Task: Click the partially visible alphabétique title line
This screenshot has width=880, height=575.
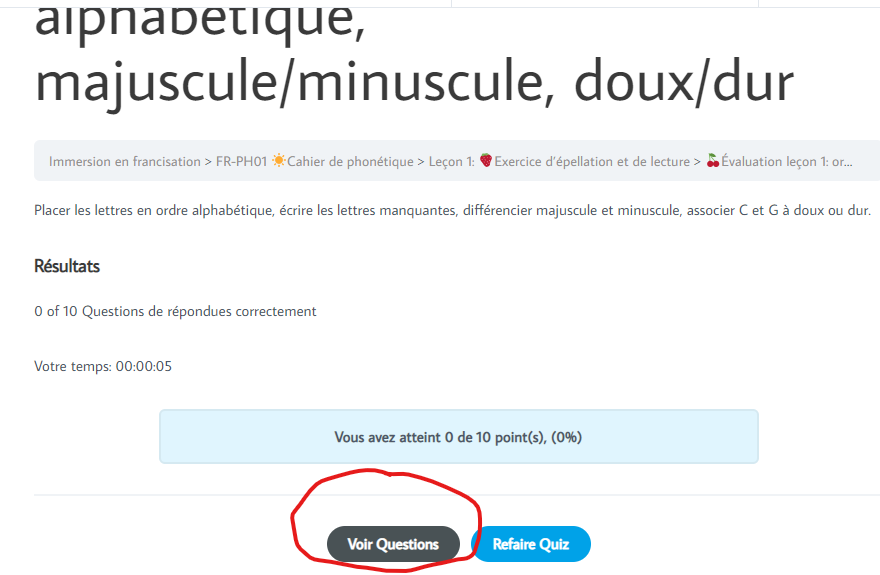Action: (x=200, y=22)
